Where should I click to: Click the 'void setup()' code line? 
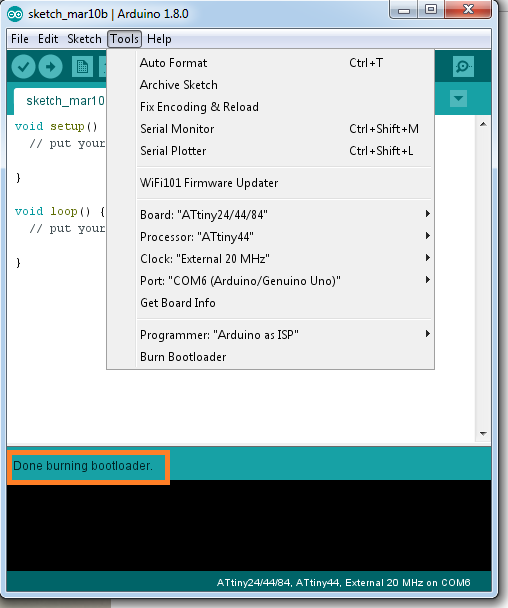pos(56,126)
